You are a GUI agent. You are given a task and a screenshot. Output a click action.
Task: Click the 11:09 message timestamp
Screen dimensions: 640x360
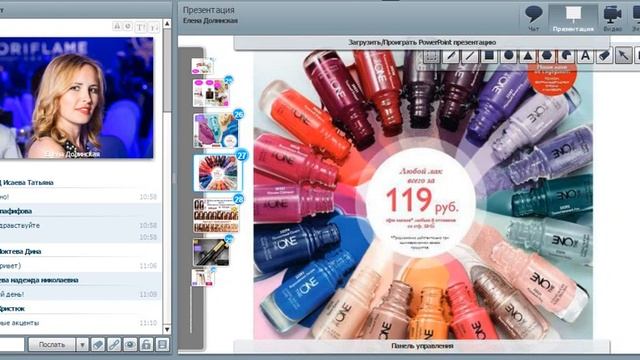coord(148,294)
